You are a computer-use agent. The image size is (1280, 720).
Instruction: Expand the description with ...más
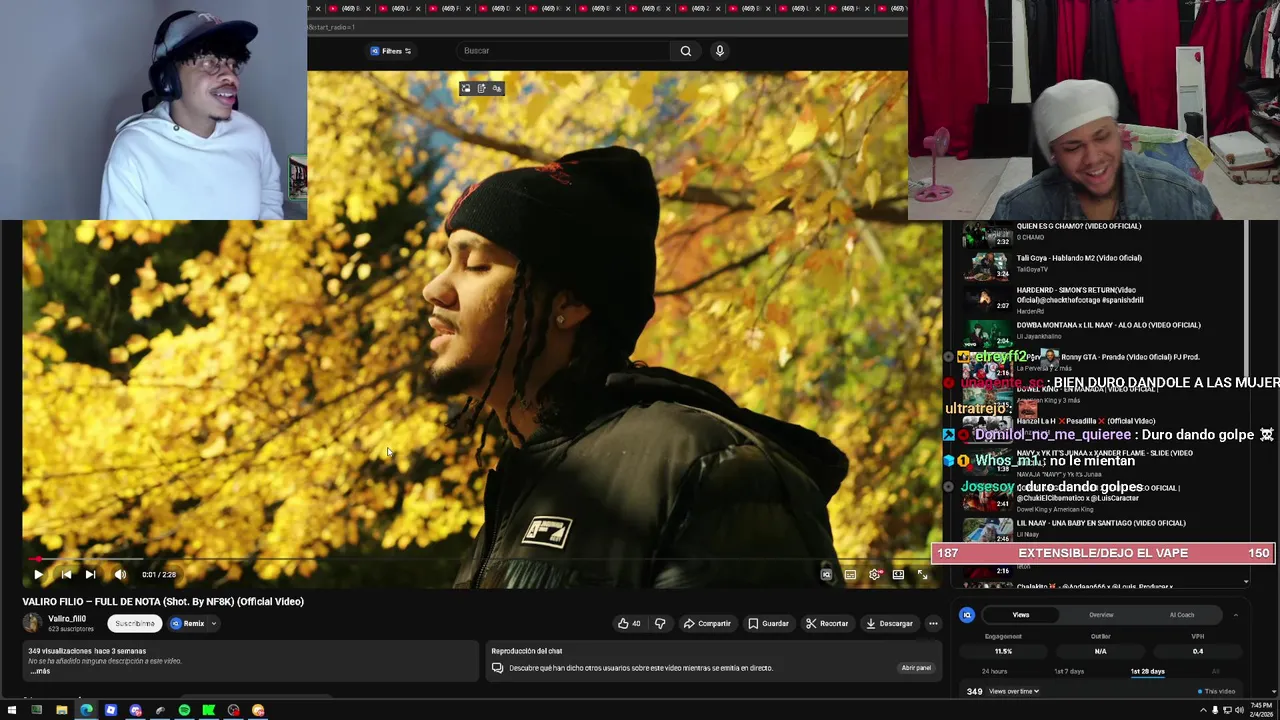click(40, 671)
